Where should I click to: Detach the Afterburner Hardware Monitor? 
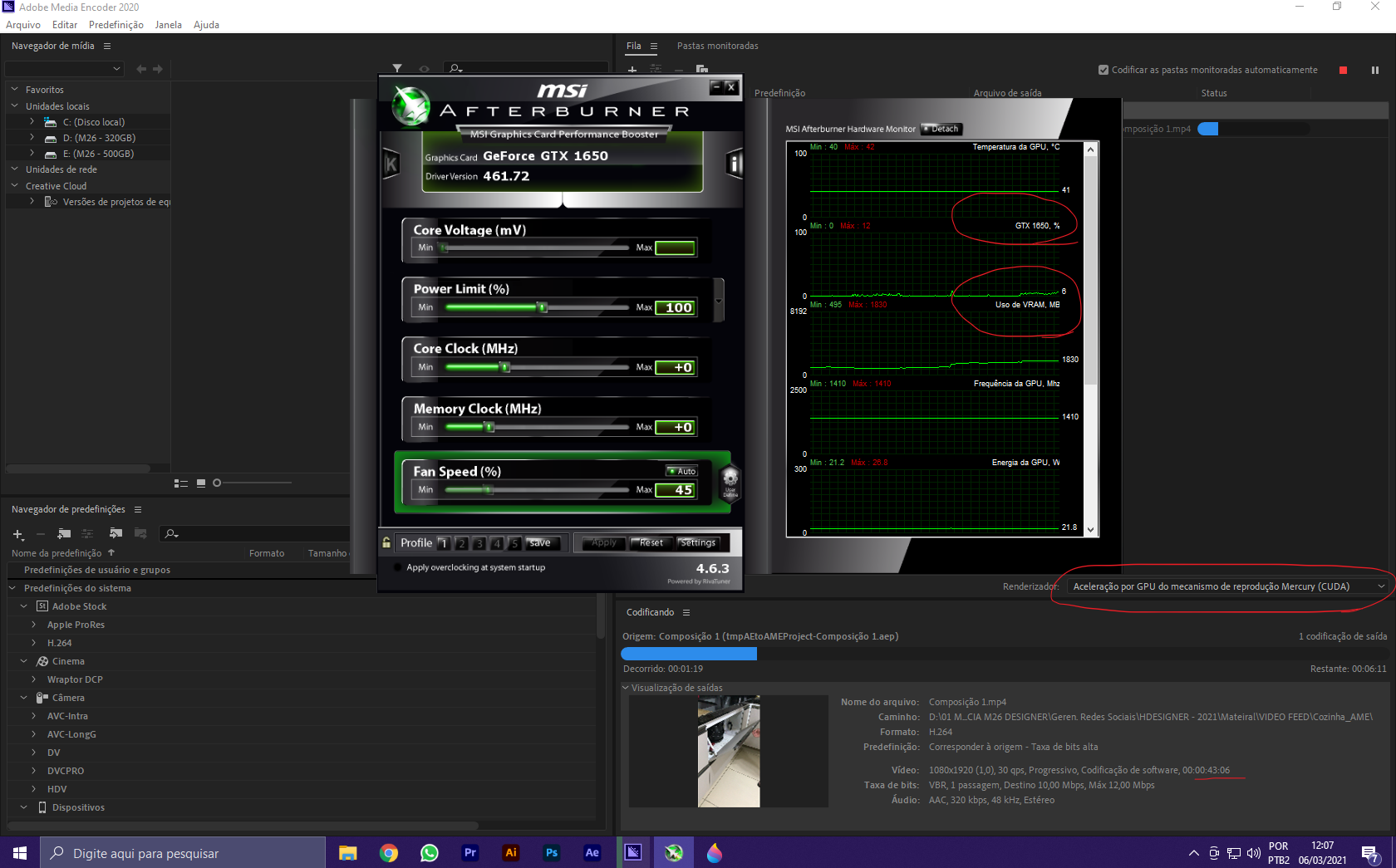(x=941, y=129)
